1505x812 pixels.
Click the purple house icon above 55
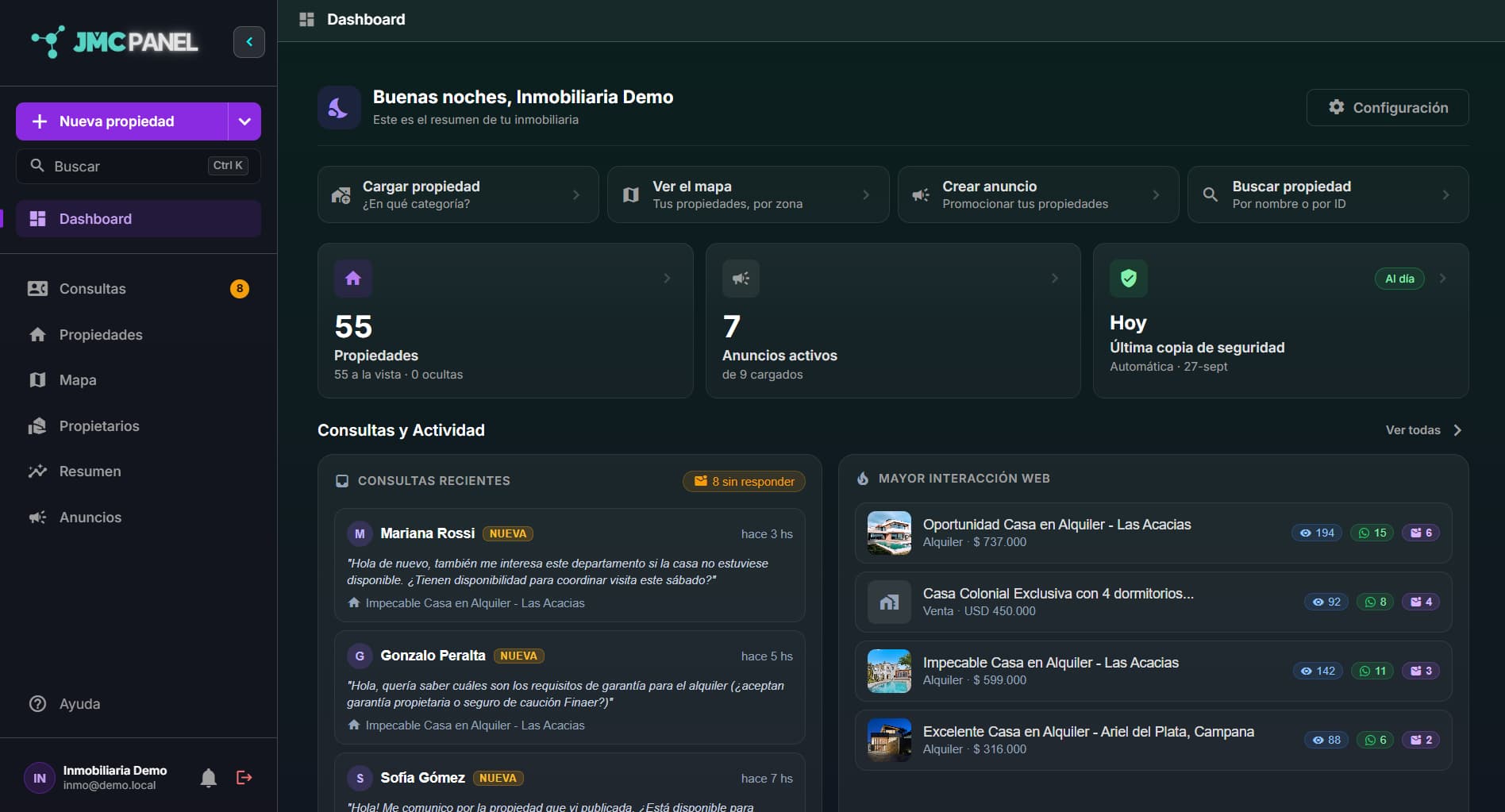[x=353, y=279]
